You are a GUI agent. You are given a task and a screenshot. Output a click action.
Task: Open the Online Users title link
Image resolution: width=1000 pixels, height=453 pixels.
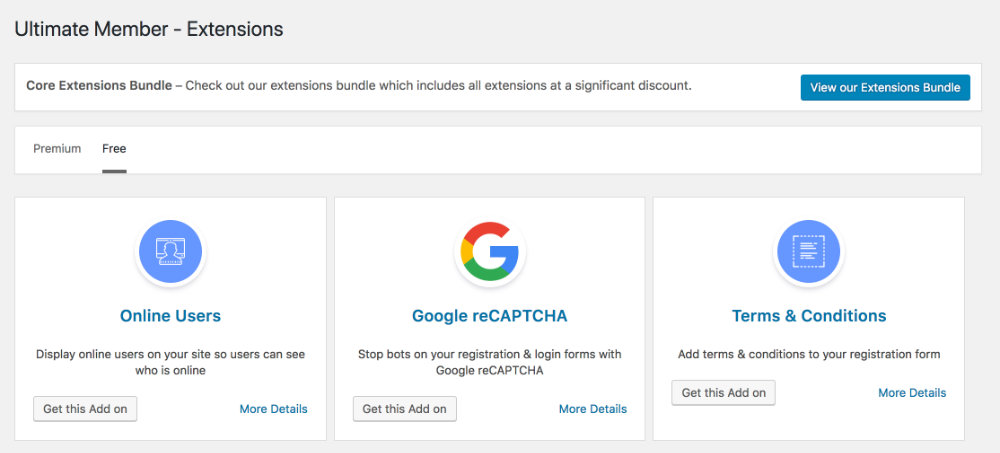pyautogui.click(x=170, y=316)
